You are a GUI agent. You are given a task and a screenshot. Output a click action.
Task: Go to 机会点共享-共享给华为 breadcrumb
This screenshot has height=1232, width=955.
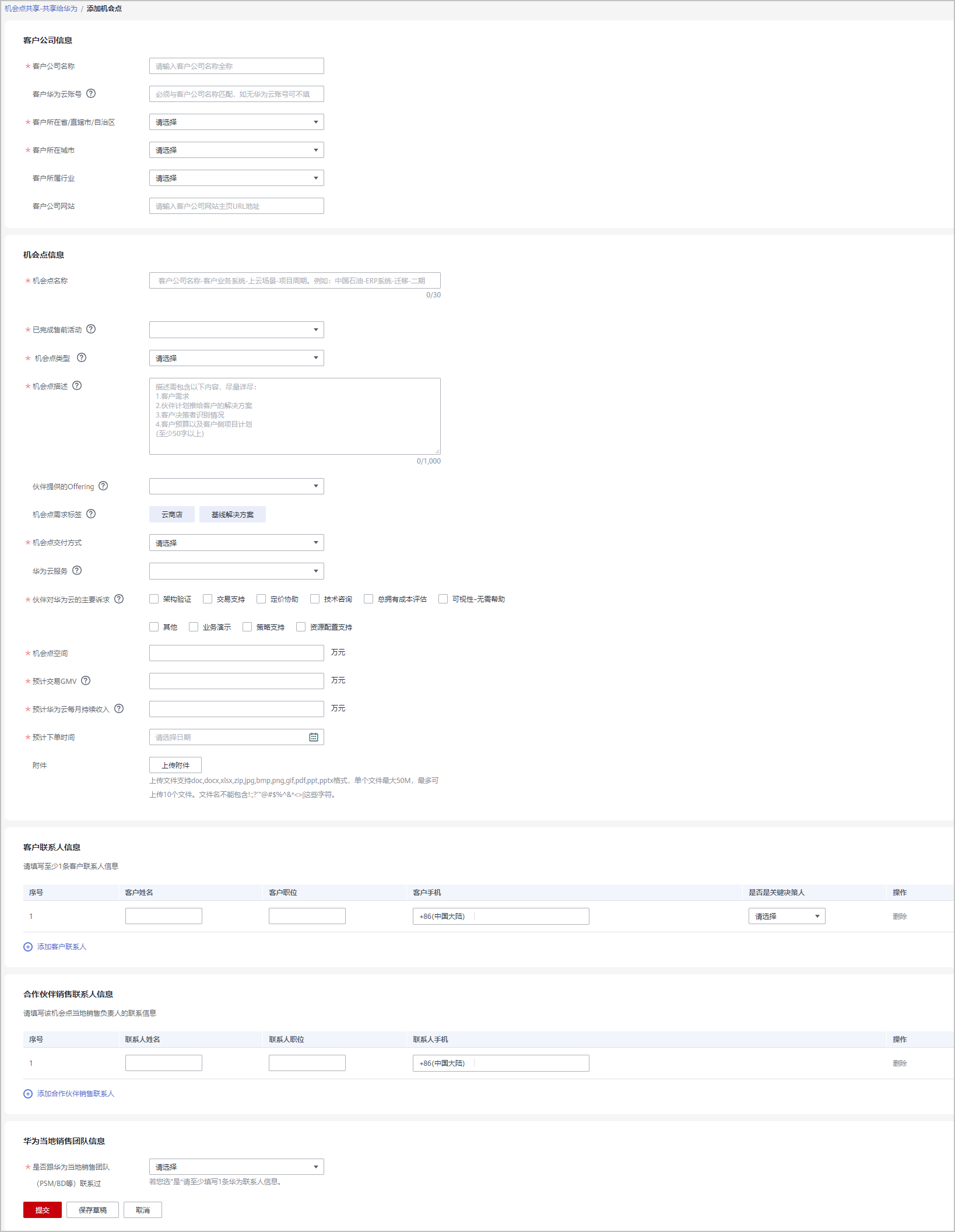click(x=41, y=9)
